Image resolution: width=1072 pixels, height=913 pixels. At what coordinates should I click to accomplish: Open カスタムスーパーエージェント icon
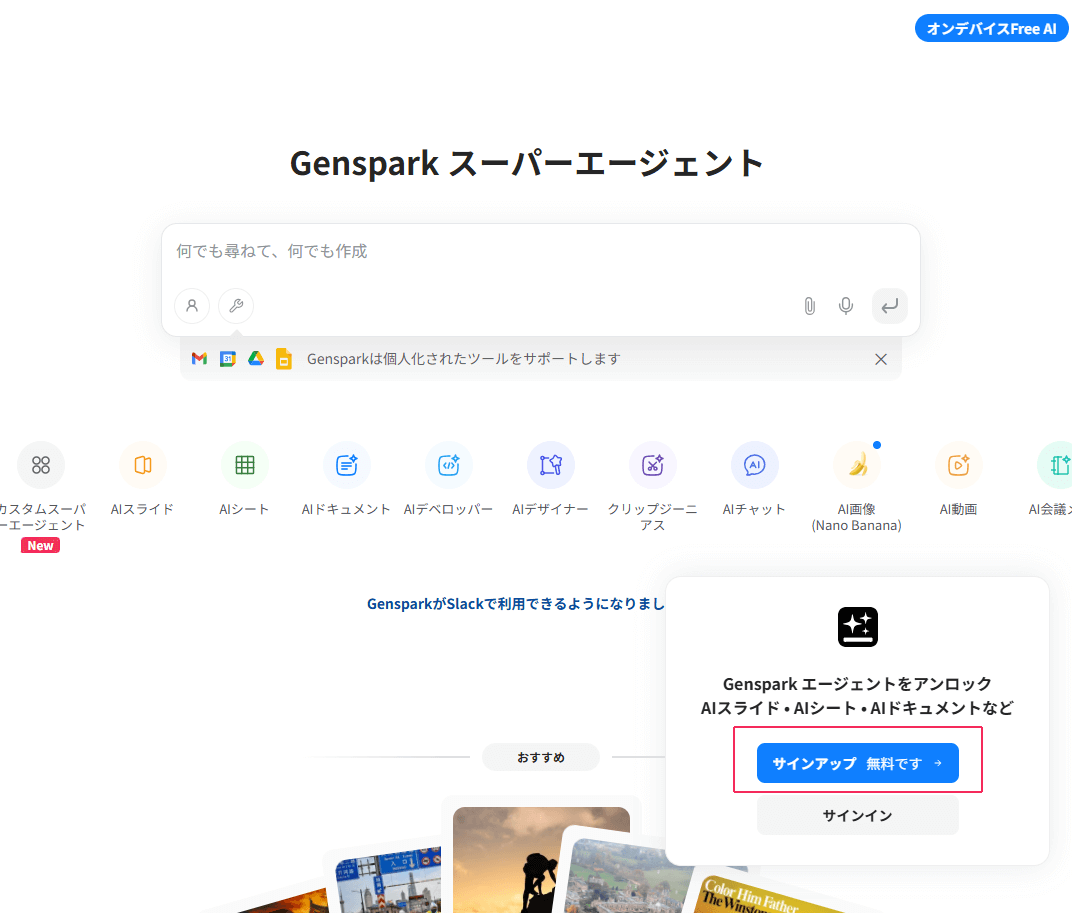[41, 465]
